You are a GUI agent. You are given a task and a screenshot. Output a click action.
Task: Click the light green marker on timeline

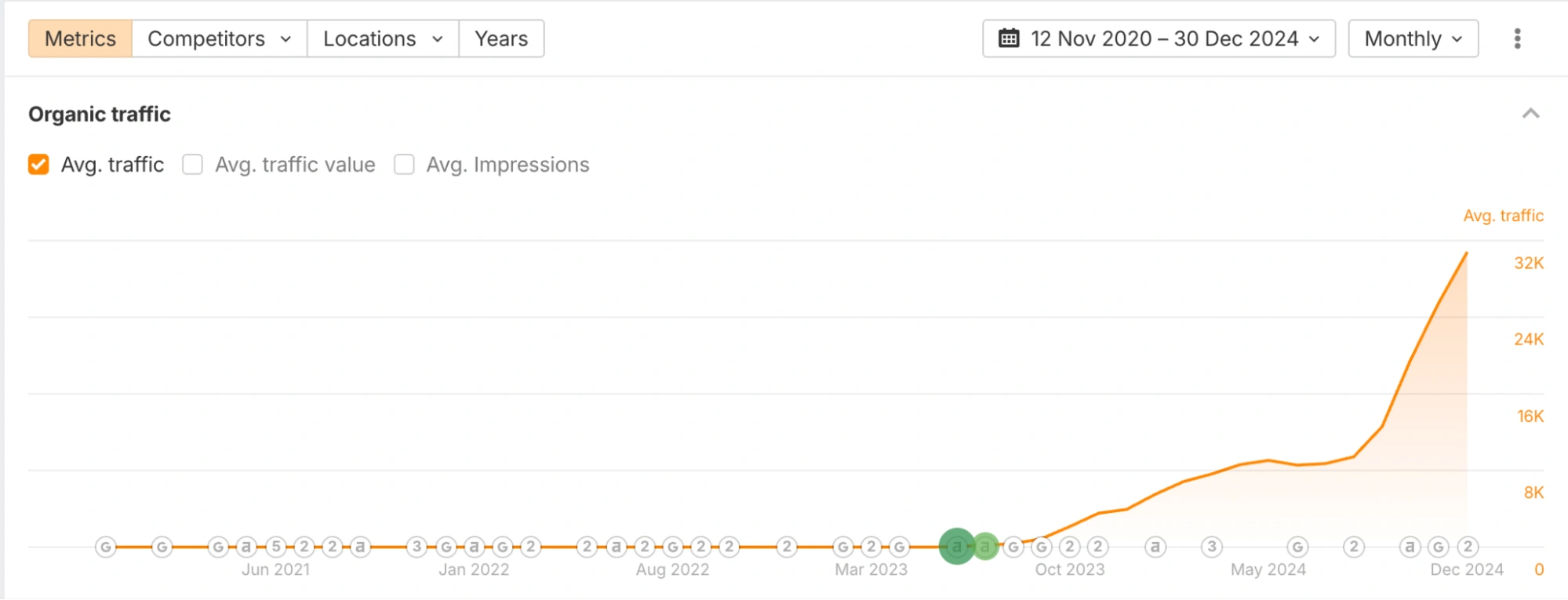[985, 547]
